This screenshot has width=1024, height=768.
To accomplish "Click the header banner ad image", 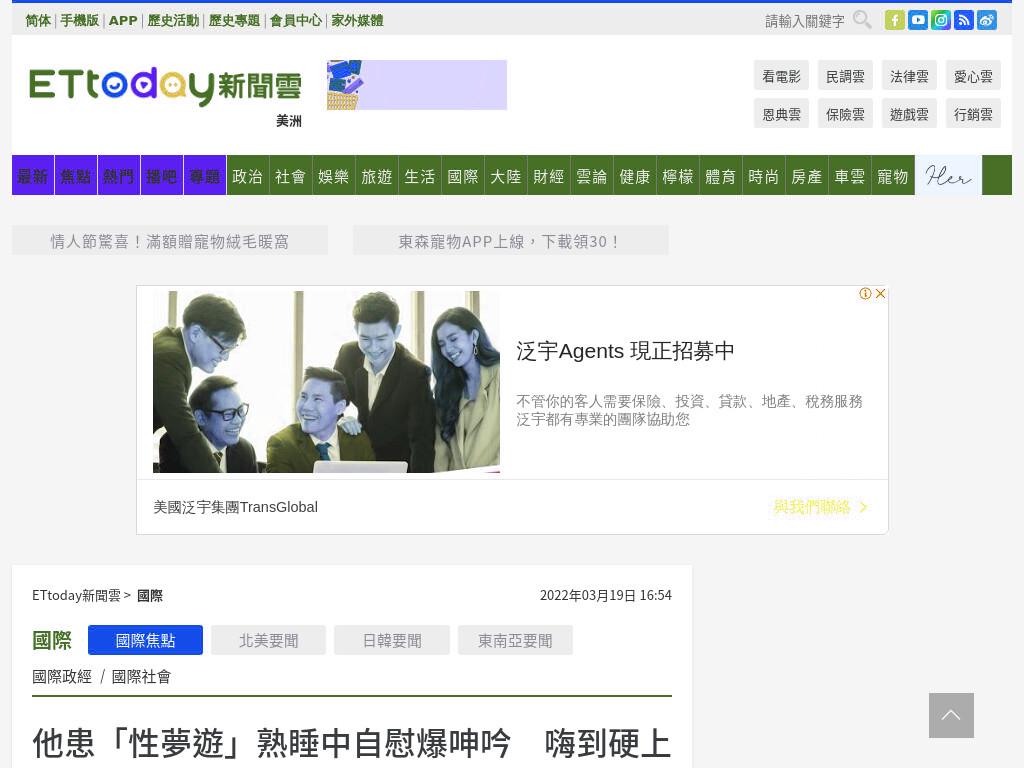I will click(417, 85).
